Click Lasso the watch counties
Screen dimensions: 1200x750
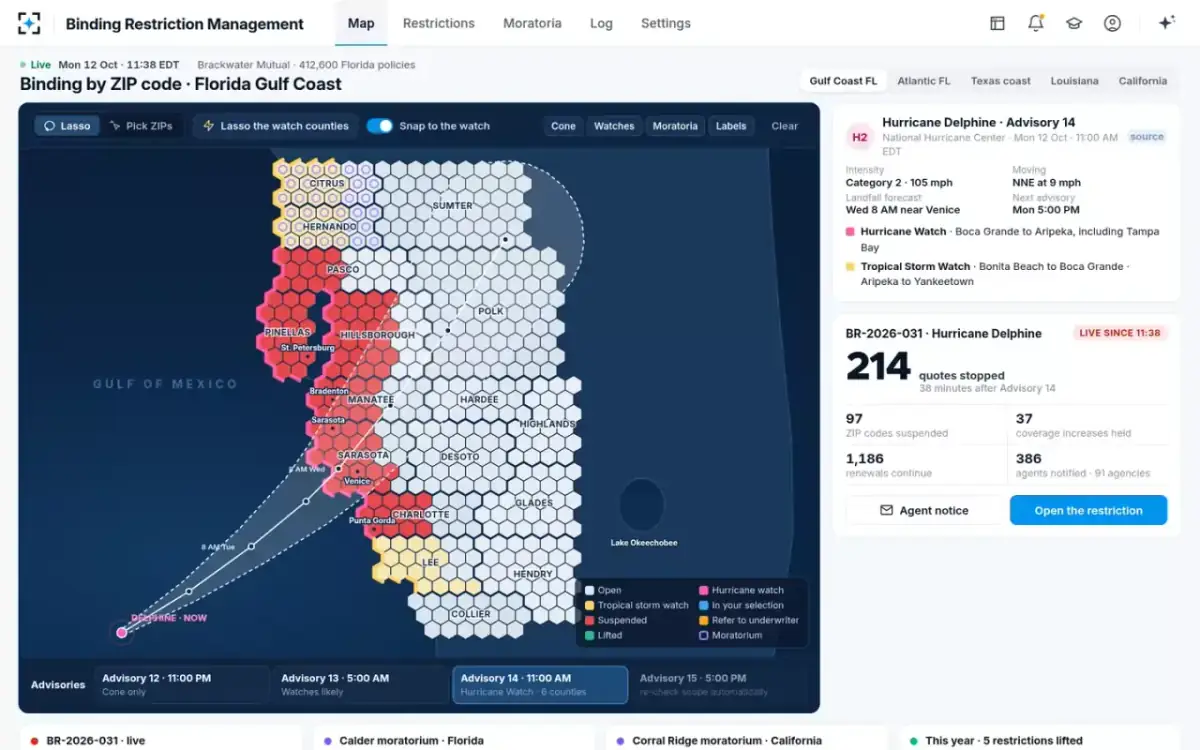tap(275, 126)
